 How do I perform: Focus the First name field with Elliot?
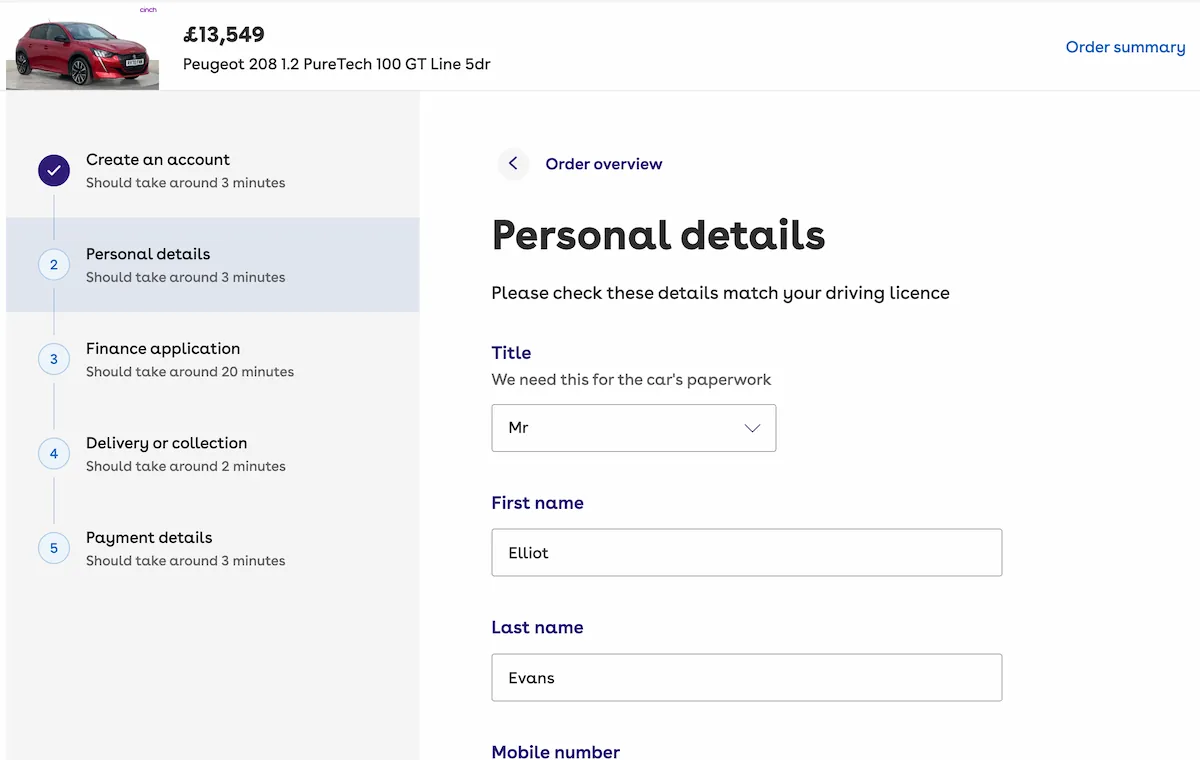click(x=746, y=553)
